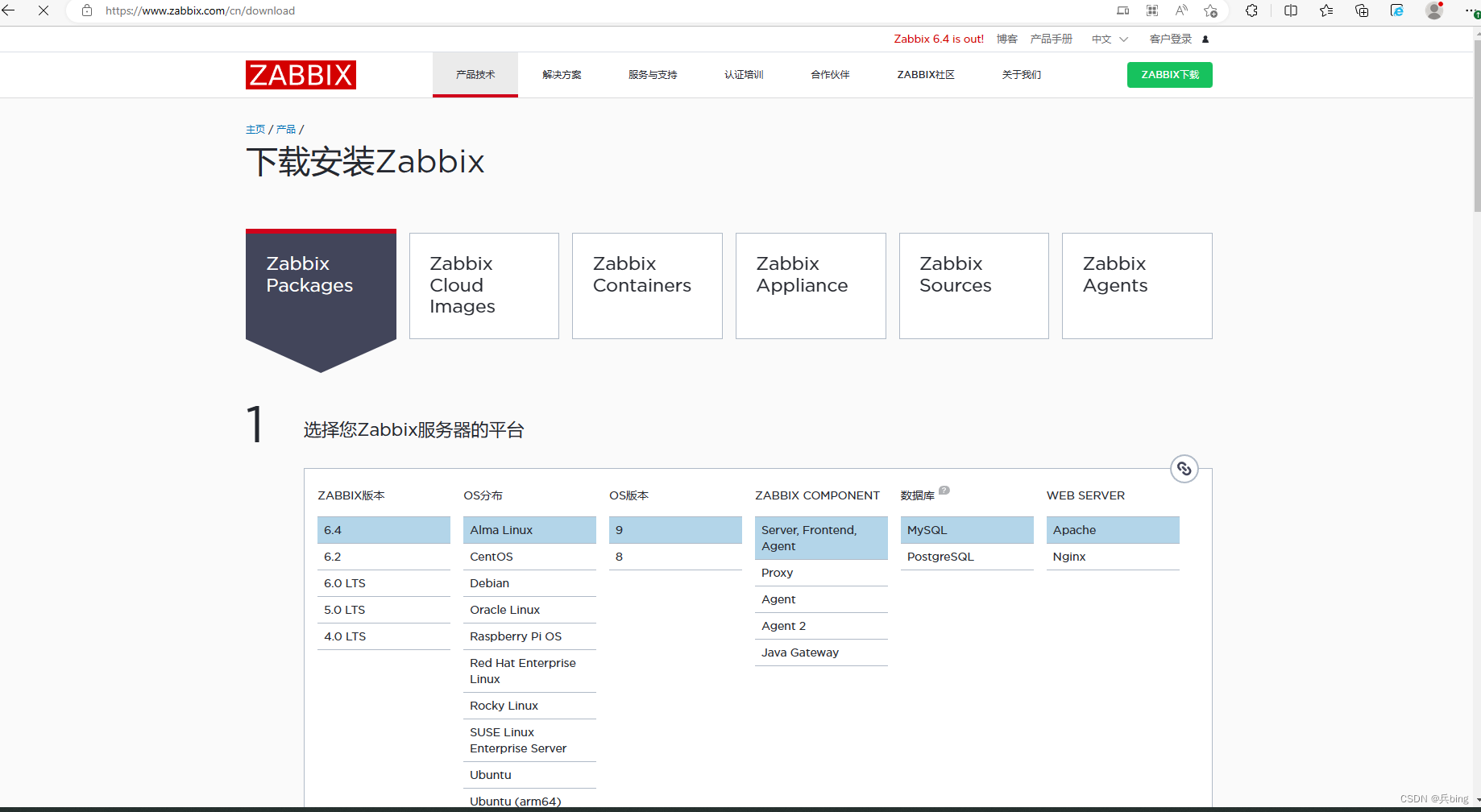Open 认证培训 navigation menu
The image size is (1481, 812).
(x=744, y=74)
